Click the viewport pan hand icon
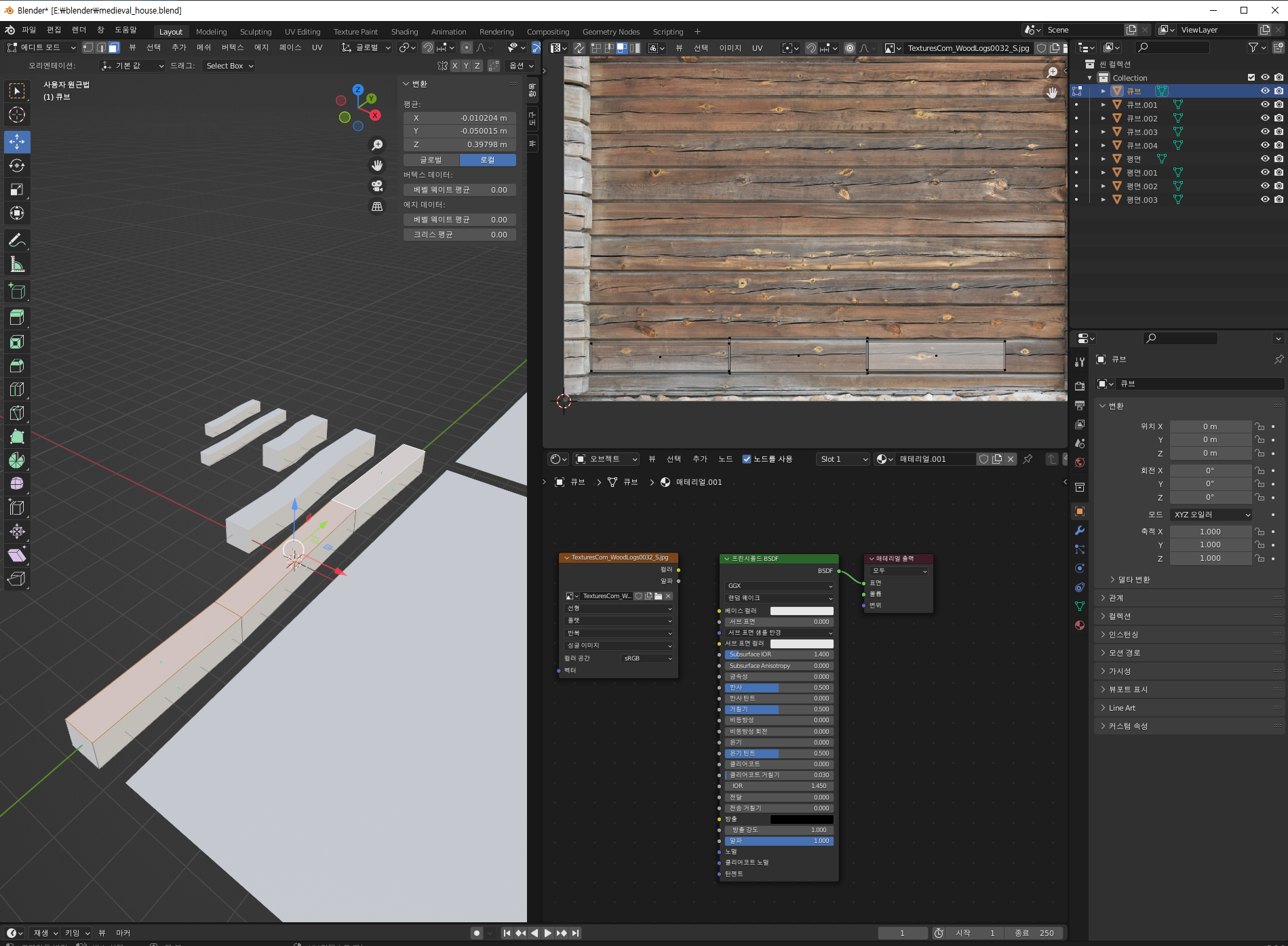This screenshot has height=946, width=1288. tap(377, 165)
